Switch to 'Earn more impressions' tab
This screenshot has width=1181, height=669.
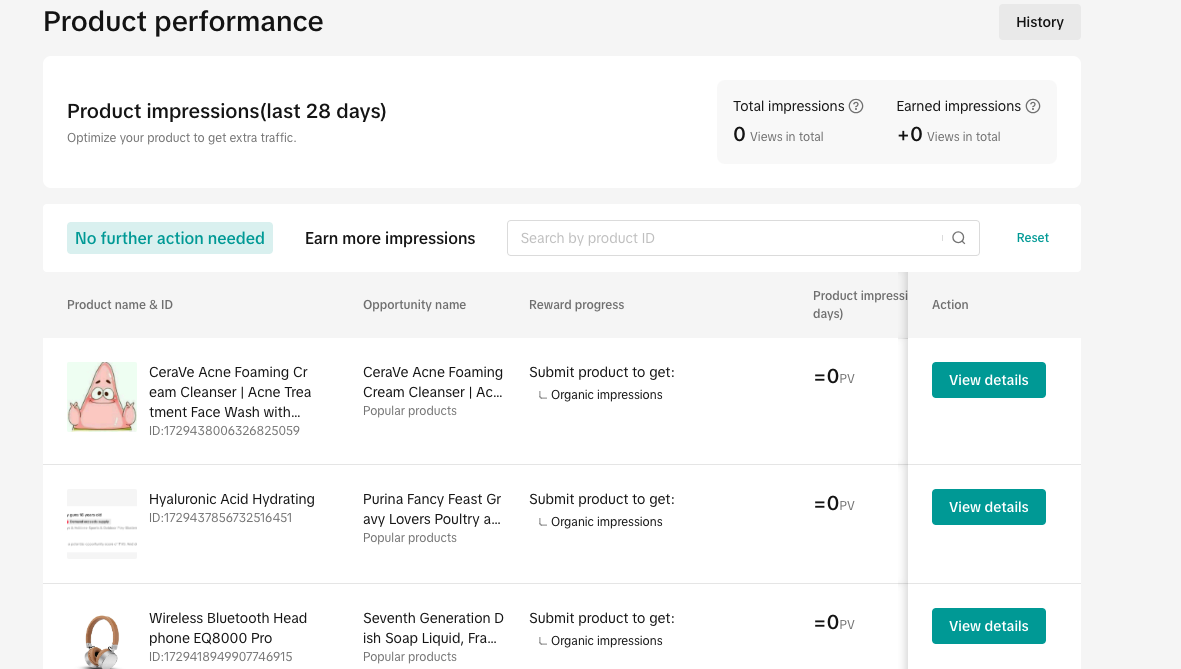tap(390, 238)
